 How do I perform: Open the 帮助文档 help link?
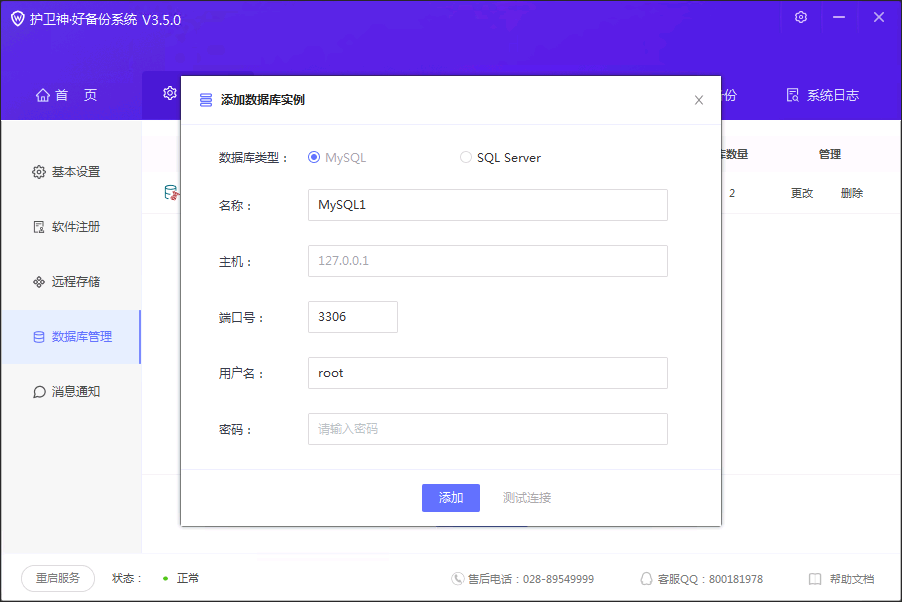coord(851,579)
